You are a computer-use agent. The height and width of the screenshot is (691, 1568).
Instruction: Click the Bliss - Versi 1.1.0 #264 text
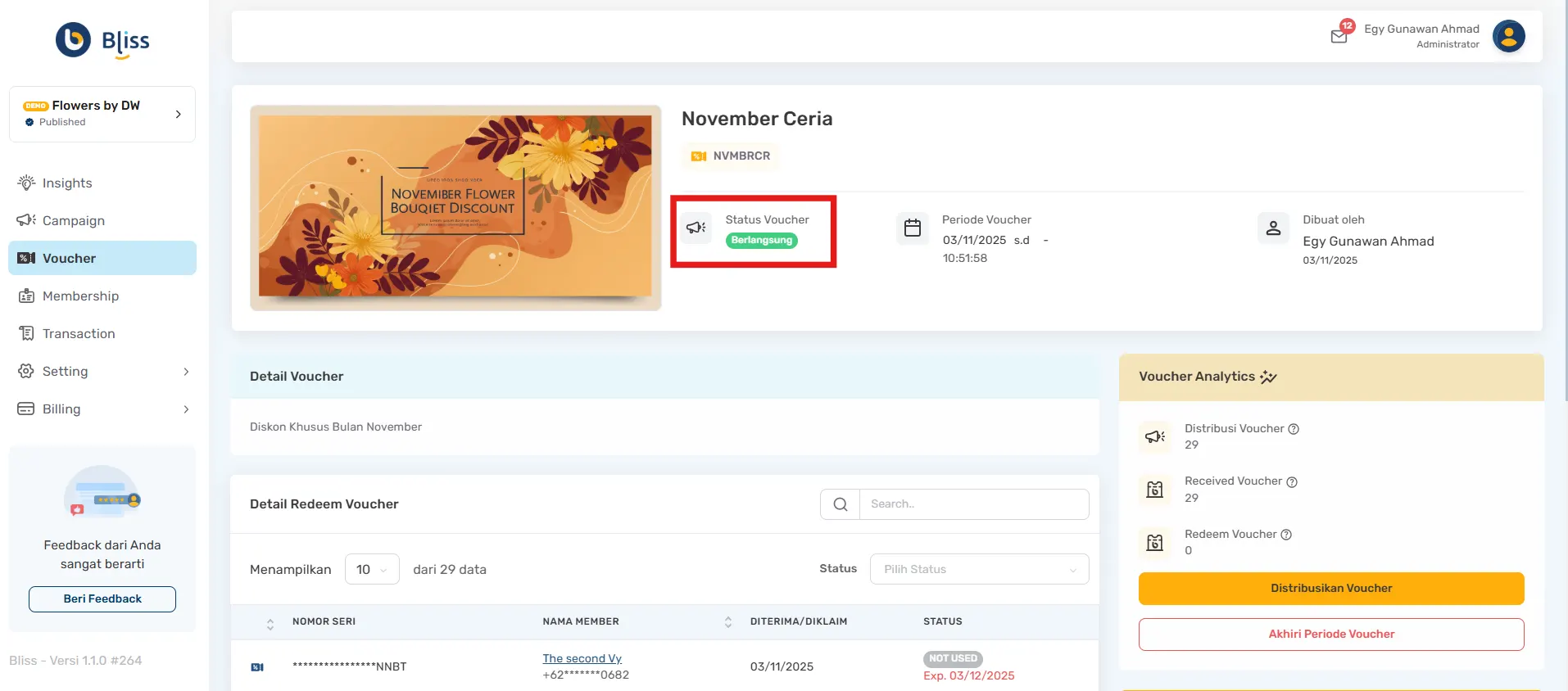tap(75, 660)
